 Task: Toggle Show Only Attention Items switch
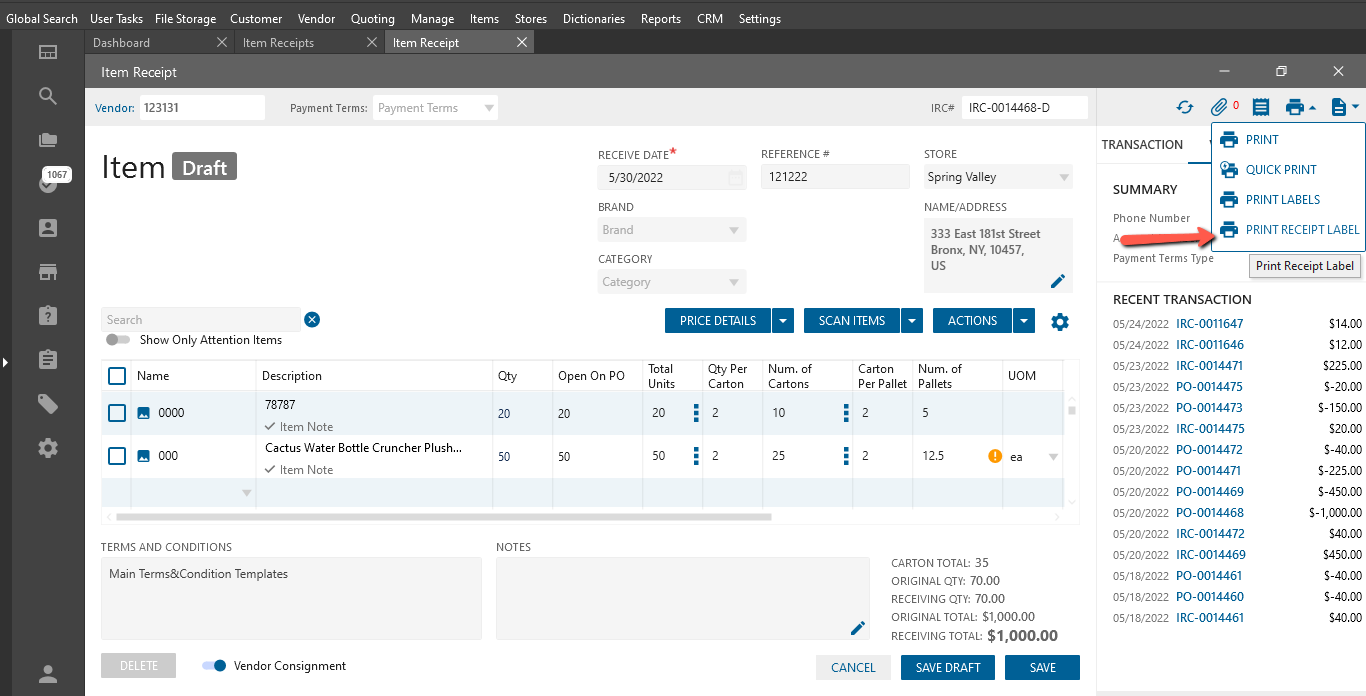click(x=118, y=340)
